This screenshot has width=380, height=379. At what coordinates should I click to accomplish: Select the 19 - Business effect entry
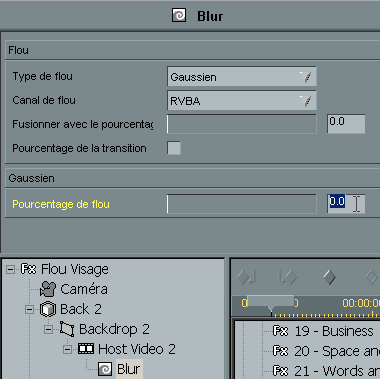tap(323, 331)
